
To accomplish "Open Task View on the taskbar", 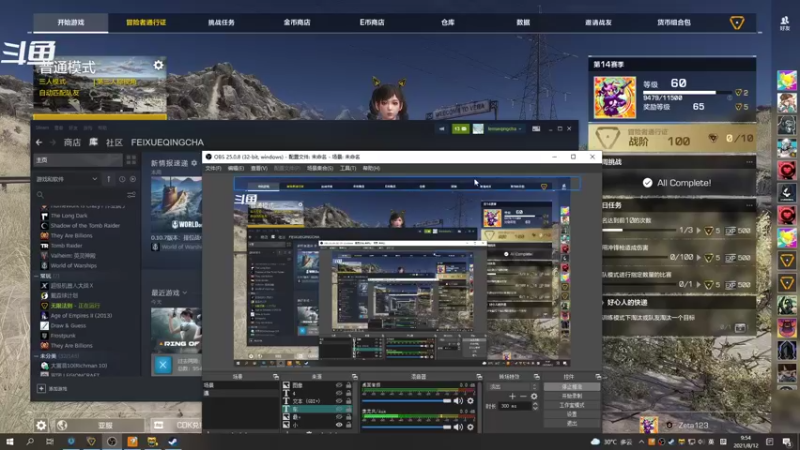I will click(49, 441).
